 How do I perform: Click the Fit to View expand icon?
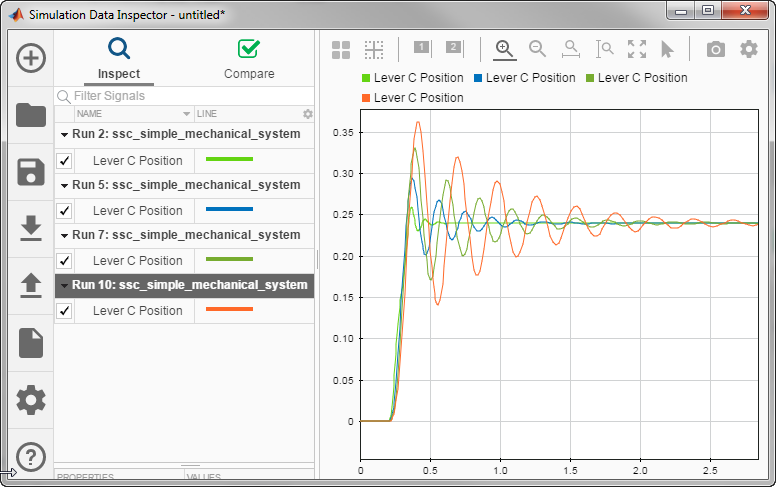pyautogui.click(x=637, y=49)
